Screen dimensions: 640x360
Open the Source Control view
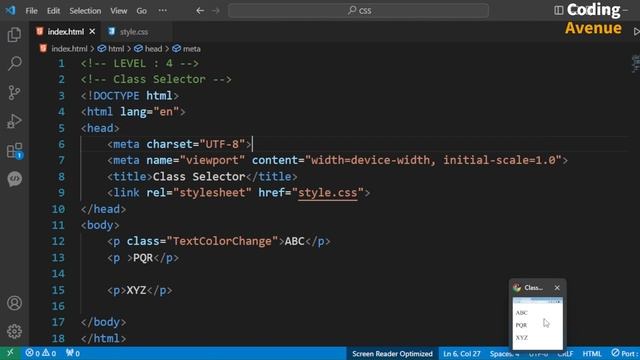pyautogui.click(x=14, y=93)
